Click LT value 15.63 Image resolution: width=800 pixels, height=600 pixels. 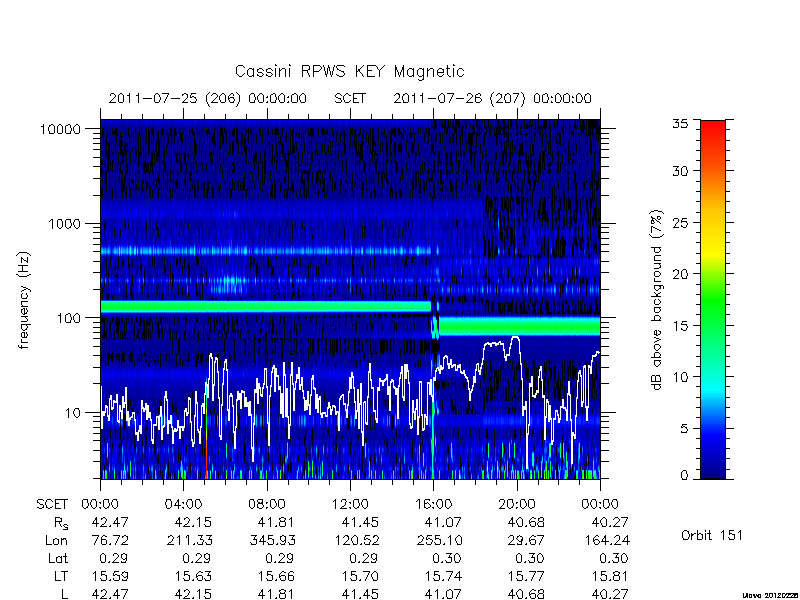pyautogui.click(x=193, y=577)
